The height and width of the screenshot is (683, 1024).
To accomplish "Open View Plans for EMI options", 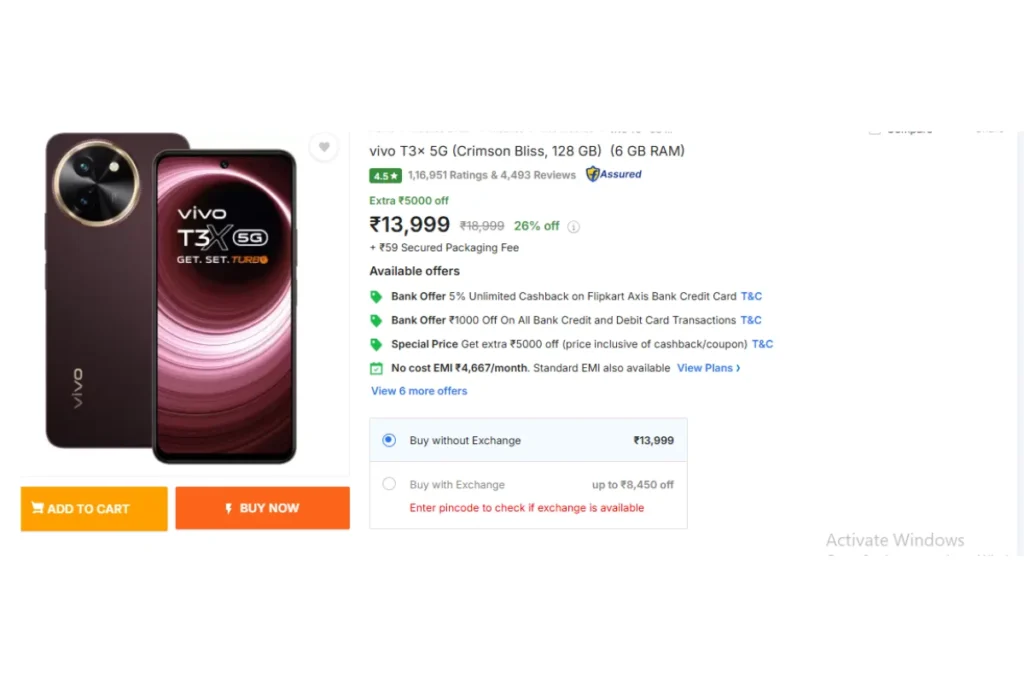I will pyautogui.click(x=709, y=368).
